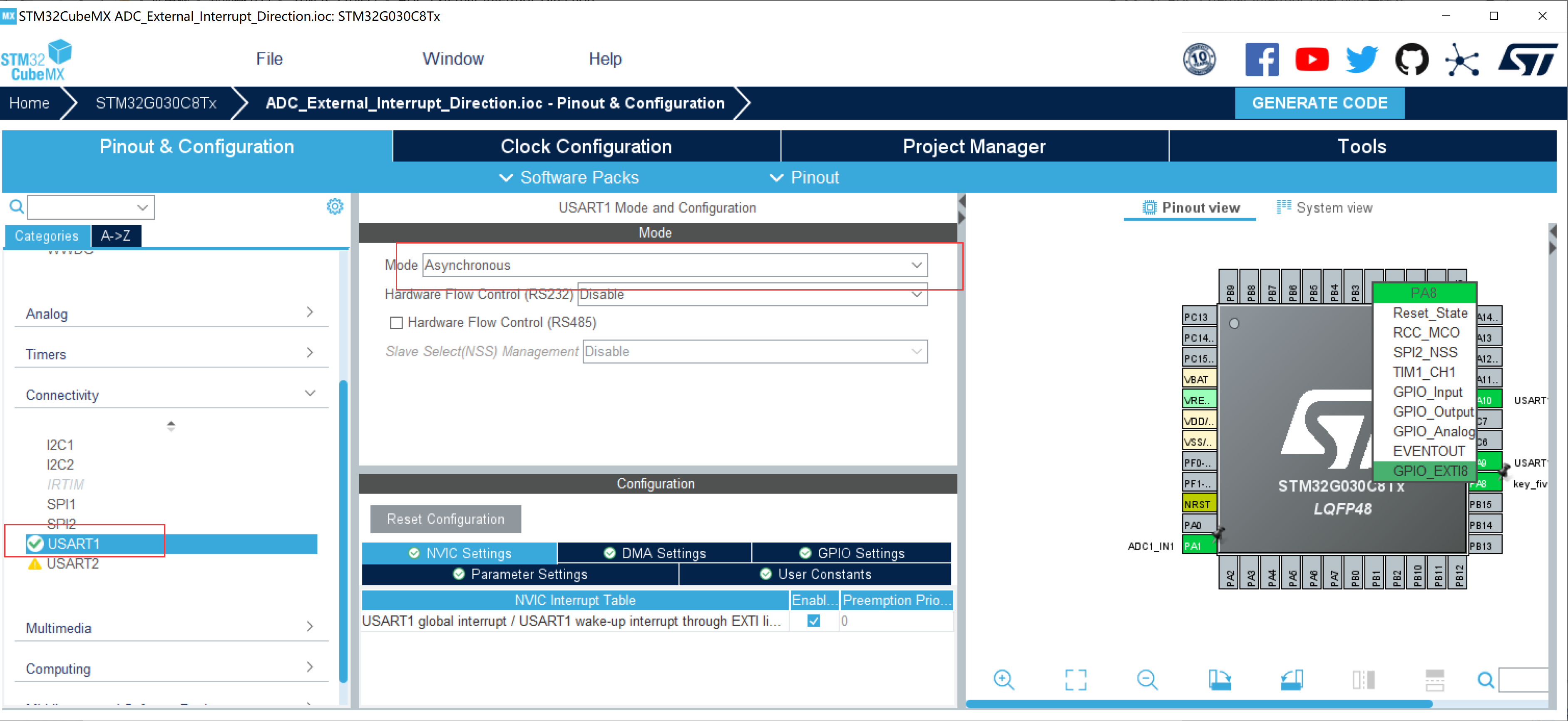Open the YouTube icon link

tap(1311, 60)
